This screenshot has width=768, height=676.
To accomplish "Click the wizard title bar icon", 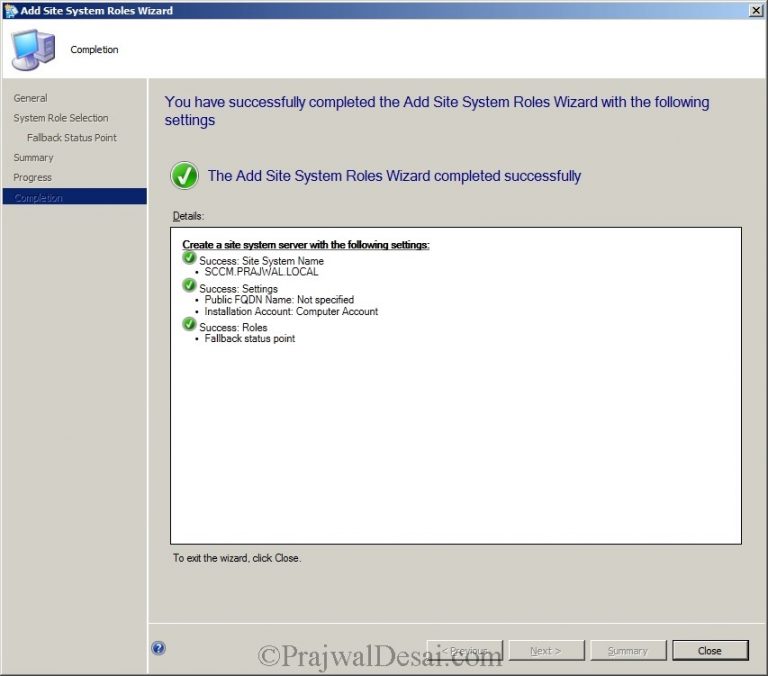I will coord(10,10).
